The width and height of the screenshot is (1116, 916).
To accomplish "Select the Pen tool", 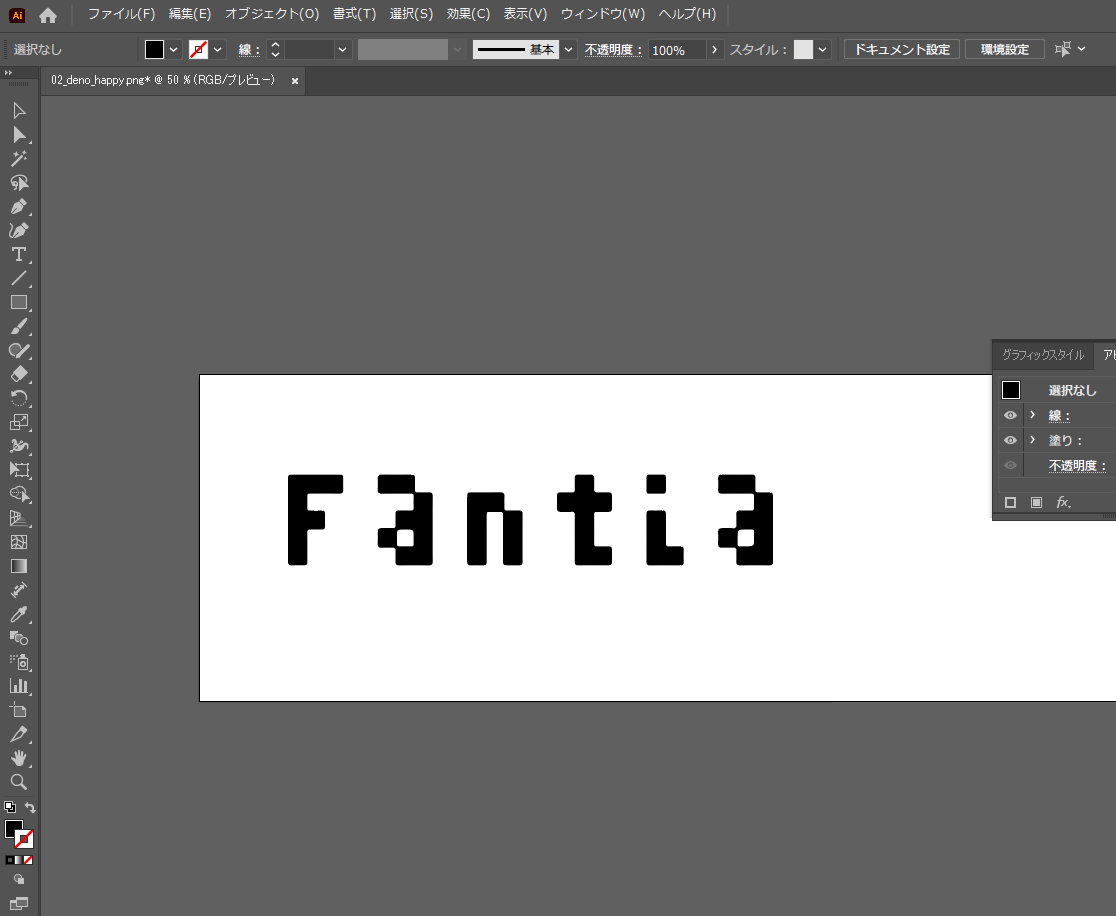I will point(19,206).
